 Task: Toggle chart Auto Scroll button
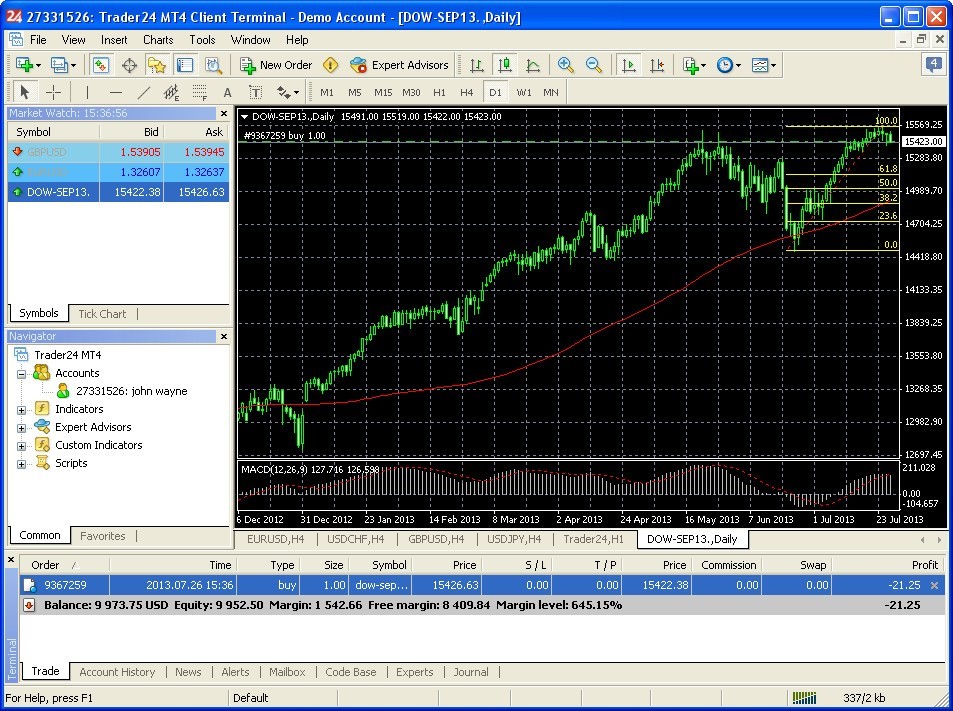coord(629,65)
